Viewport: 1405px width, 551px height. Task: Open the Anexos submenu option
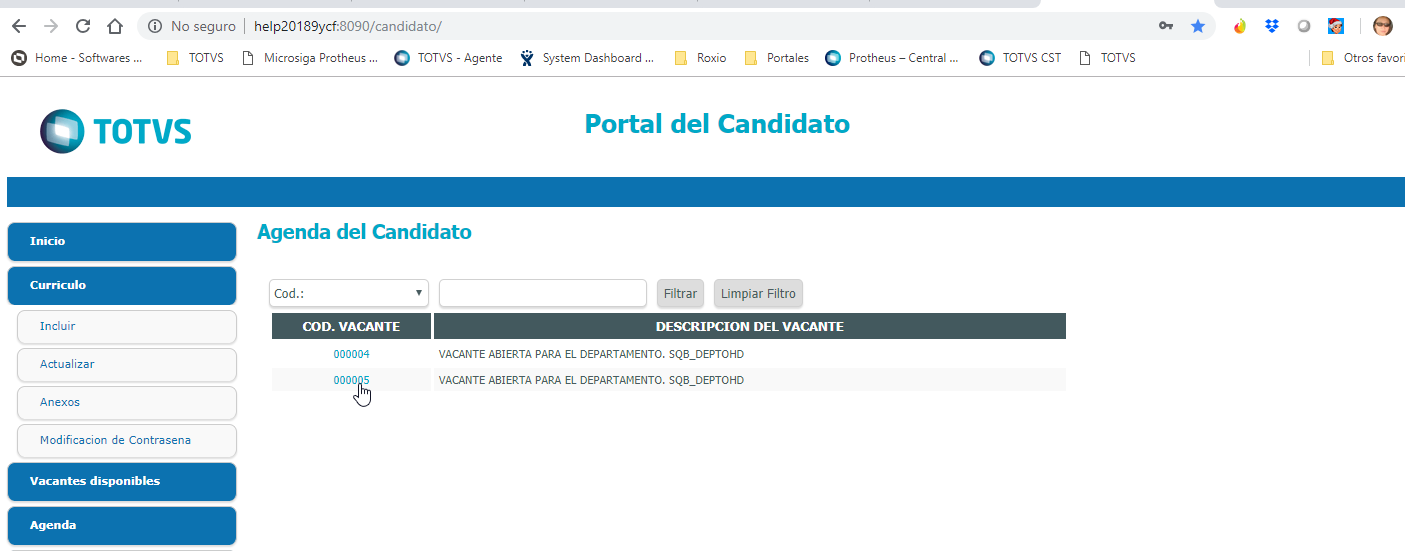[127, 402]
